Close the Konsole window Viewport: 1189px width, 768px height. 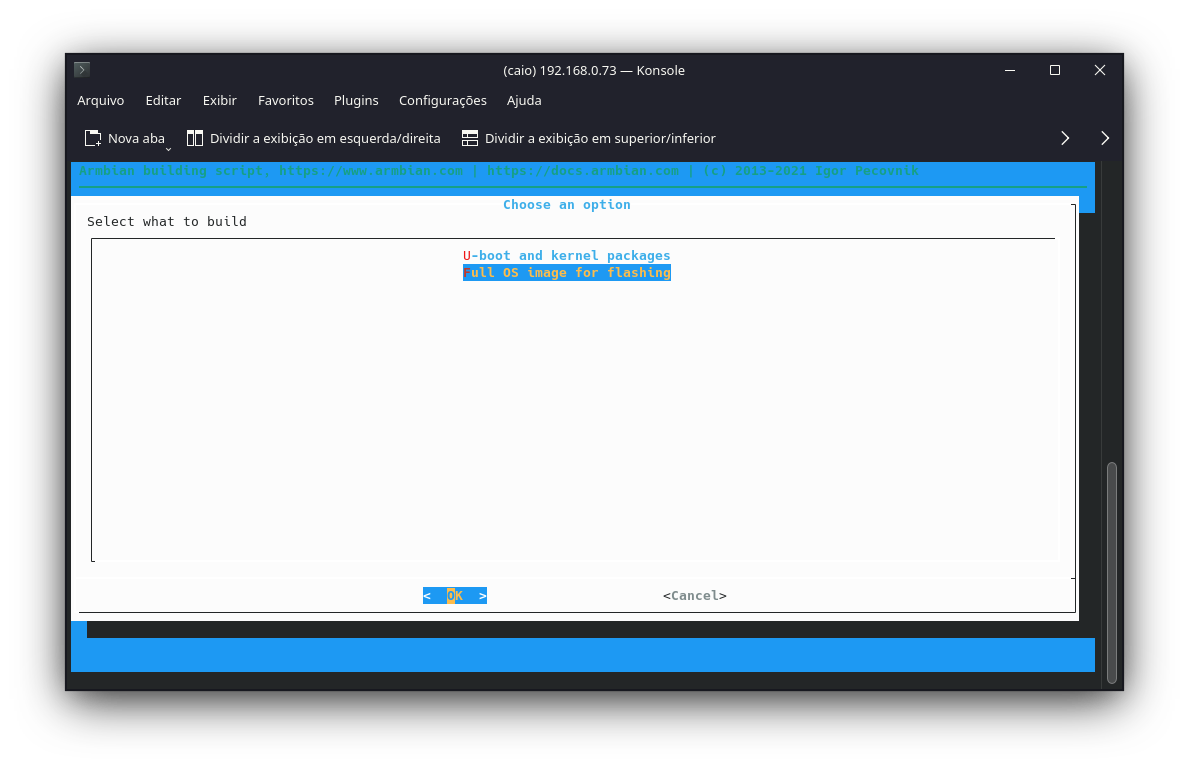tap(1100, 70)
